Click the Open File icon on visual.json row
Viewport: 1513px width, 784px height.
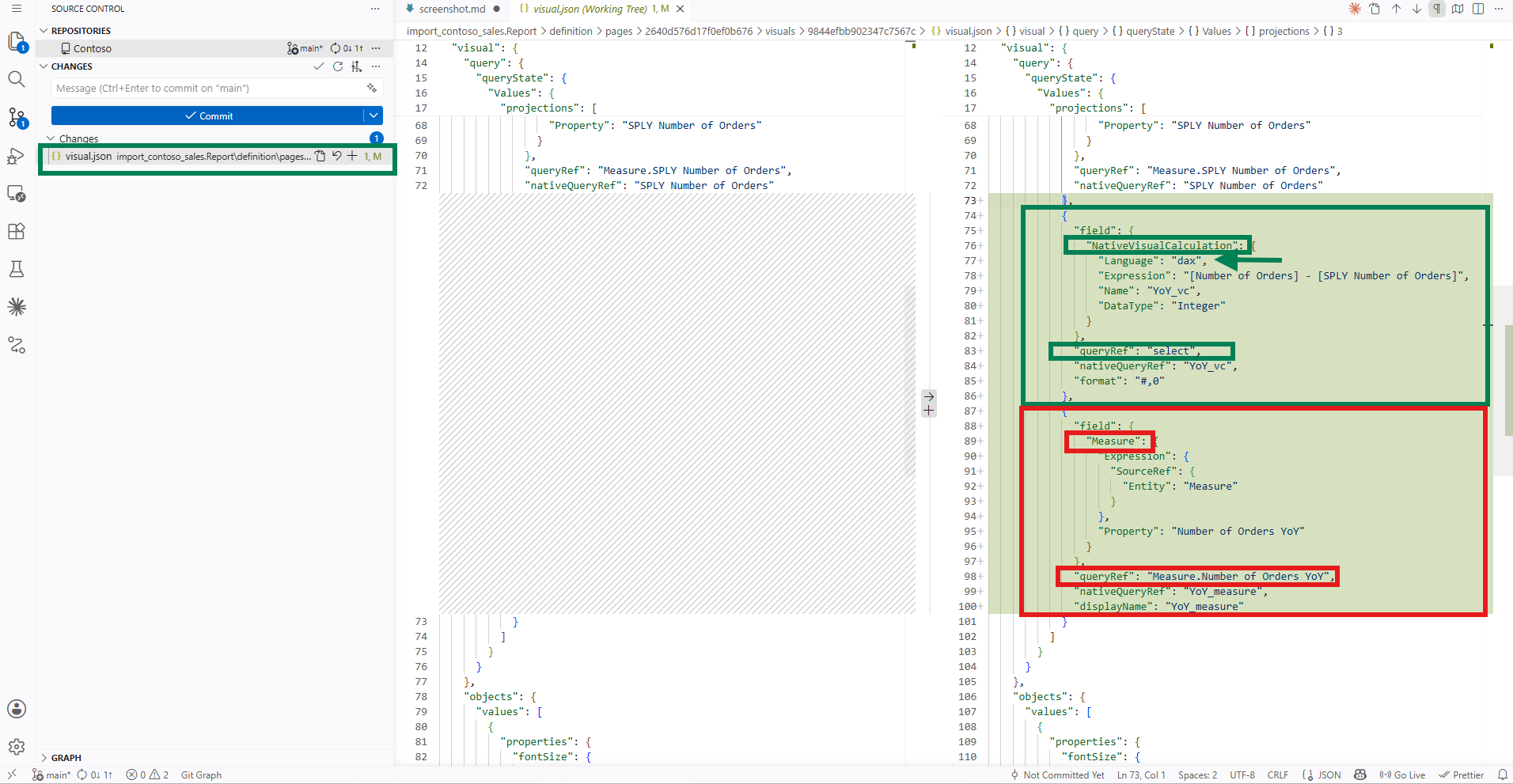tap(320, 156)
